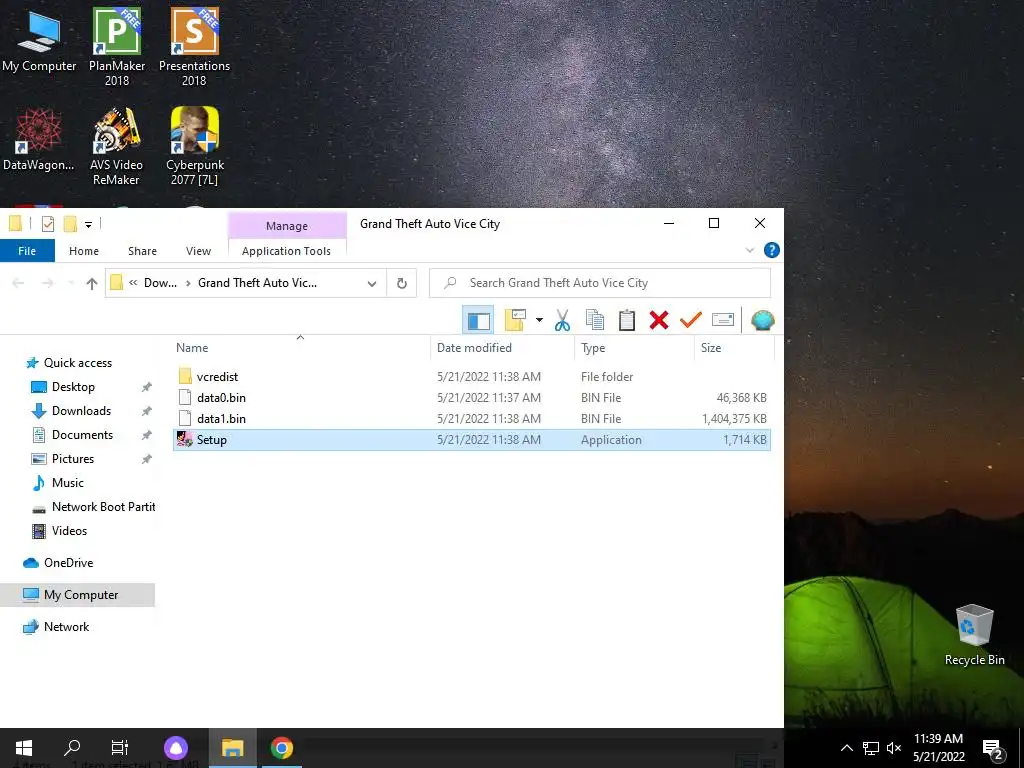Click the taskbar clock showing 11:39 AM

938,748
